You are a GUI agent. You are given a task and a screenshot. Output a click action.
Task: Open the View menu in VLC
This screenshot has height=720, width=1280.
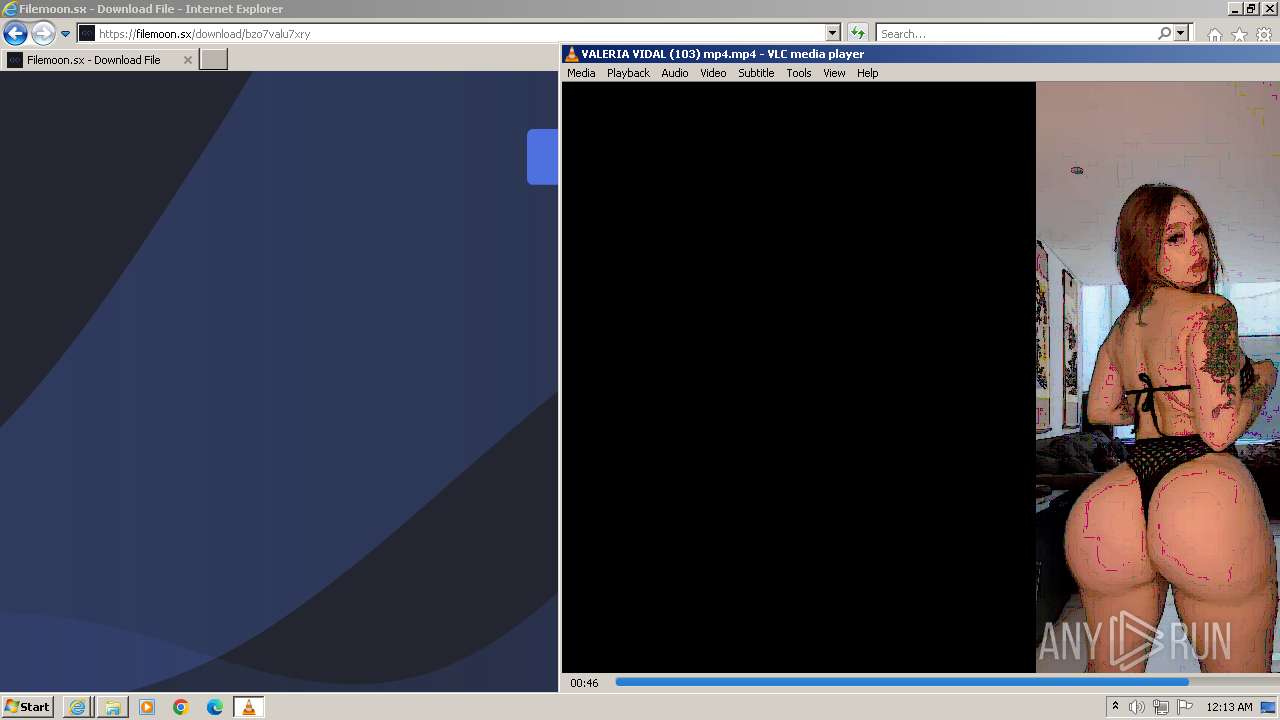coord(834,73)
